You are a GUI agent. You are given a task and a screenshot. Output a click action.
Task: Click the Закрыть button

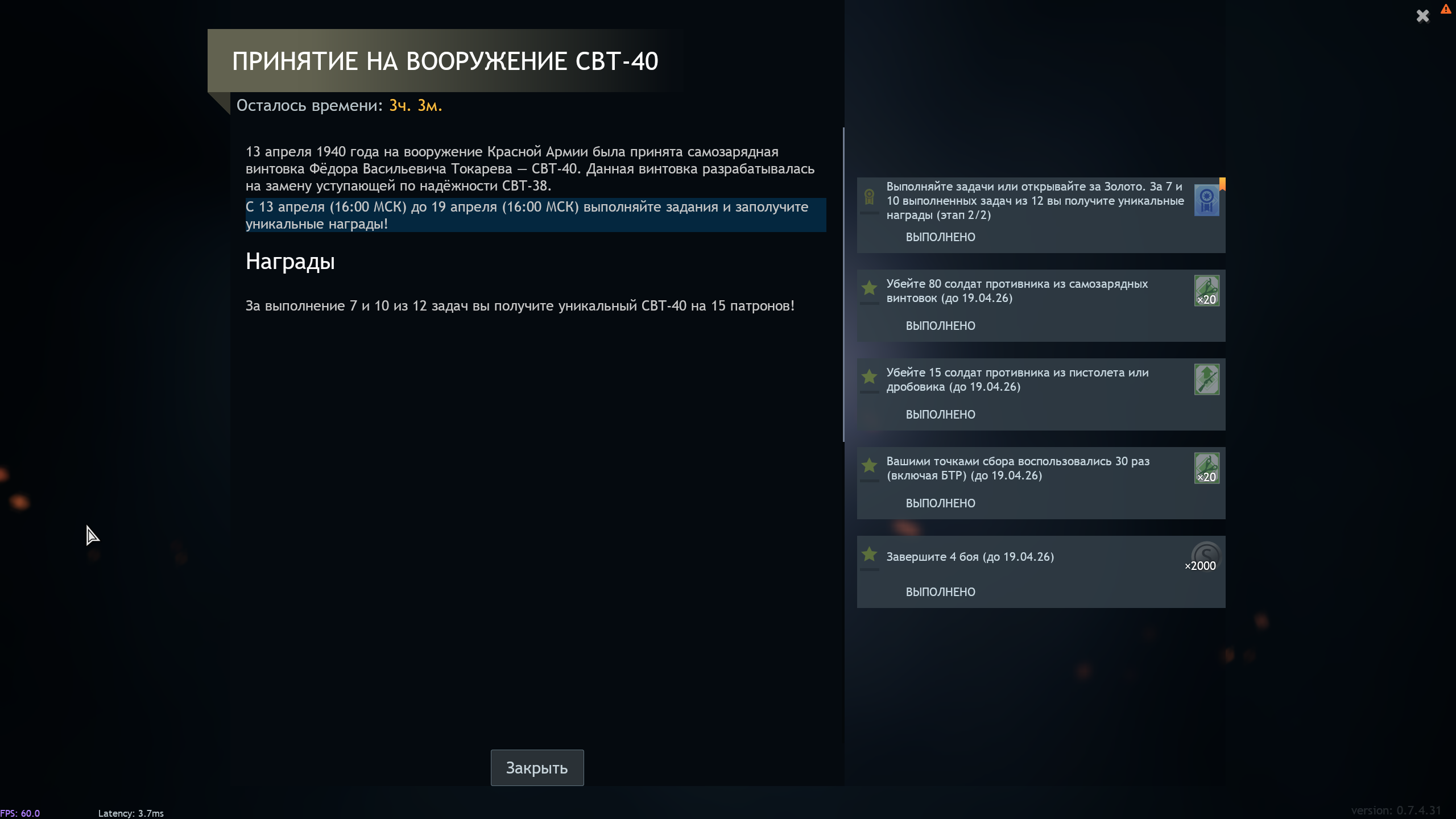pyautogui.click(x=537, y=768)
